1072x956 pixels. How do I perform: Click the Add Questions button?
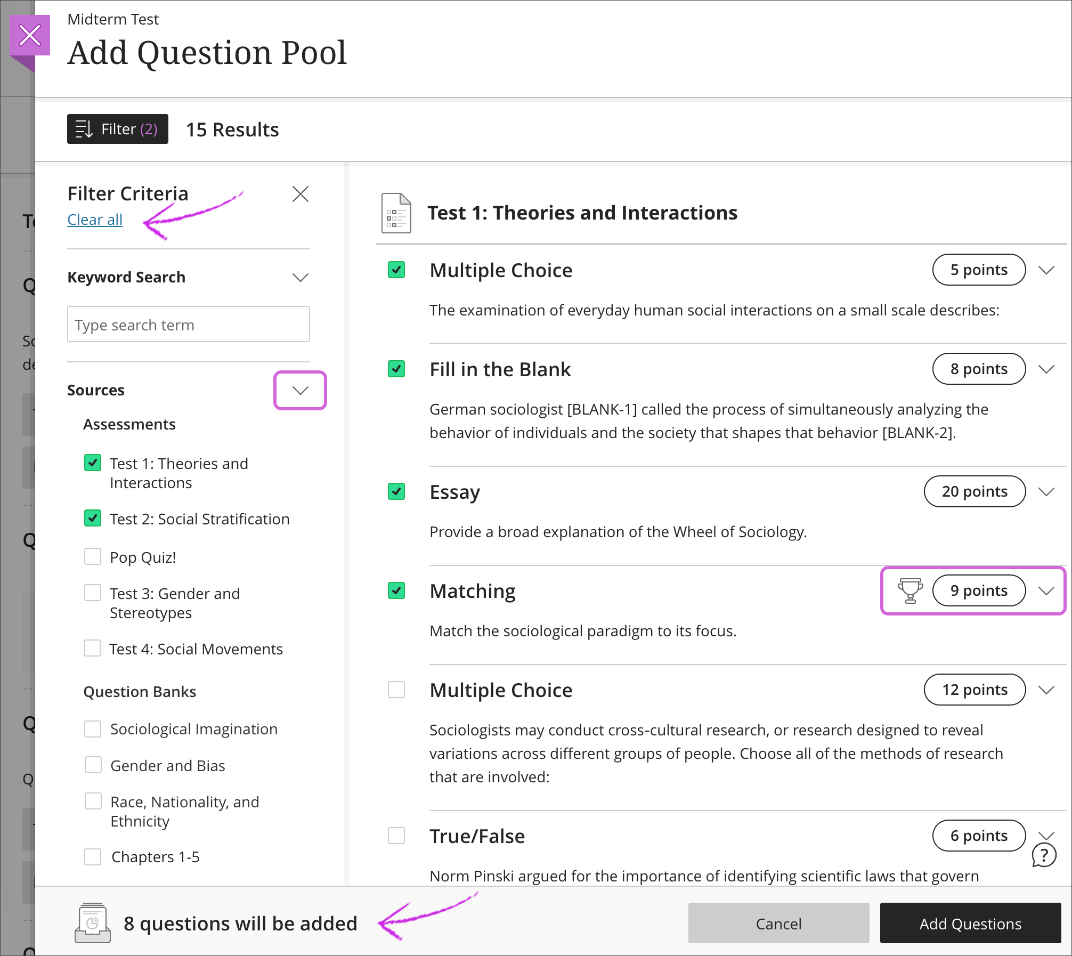pos(970,923)
